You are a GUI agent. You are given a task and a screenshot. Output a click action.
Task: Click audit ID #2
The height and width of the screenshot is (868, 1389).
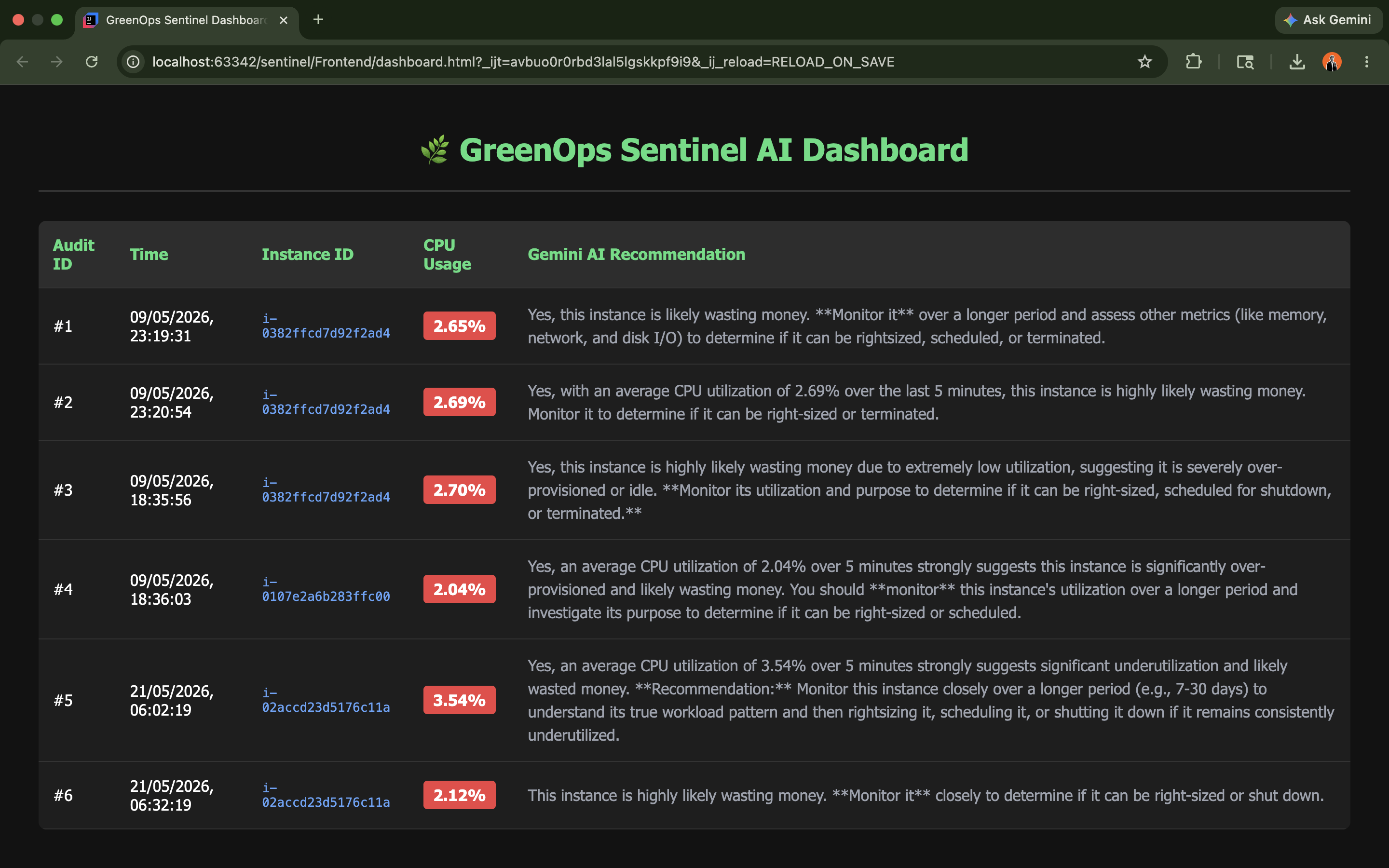click(63, 403)
